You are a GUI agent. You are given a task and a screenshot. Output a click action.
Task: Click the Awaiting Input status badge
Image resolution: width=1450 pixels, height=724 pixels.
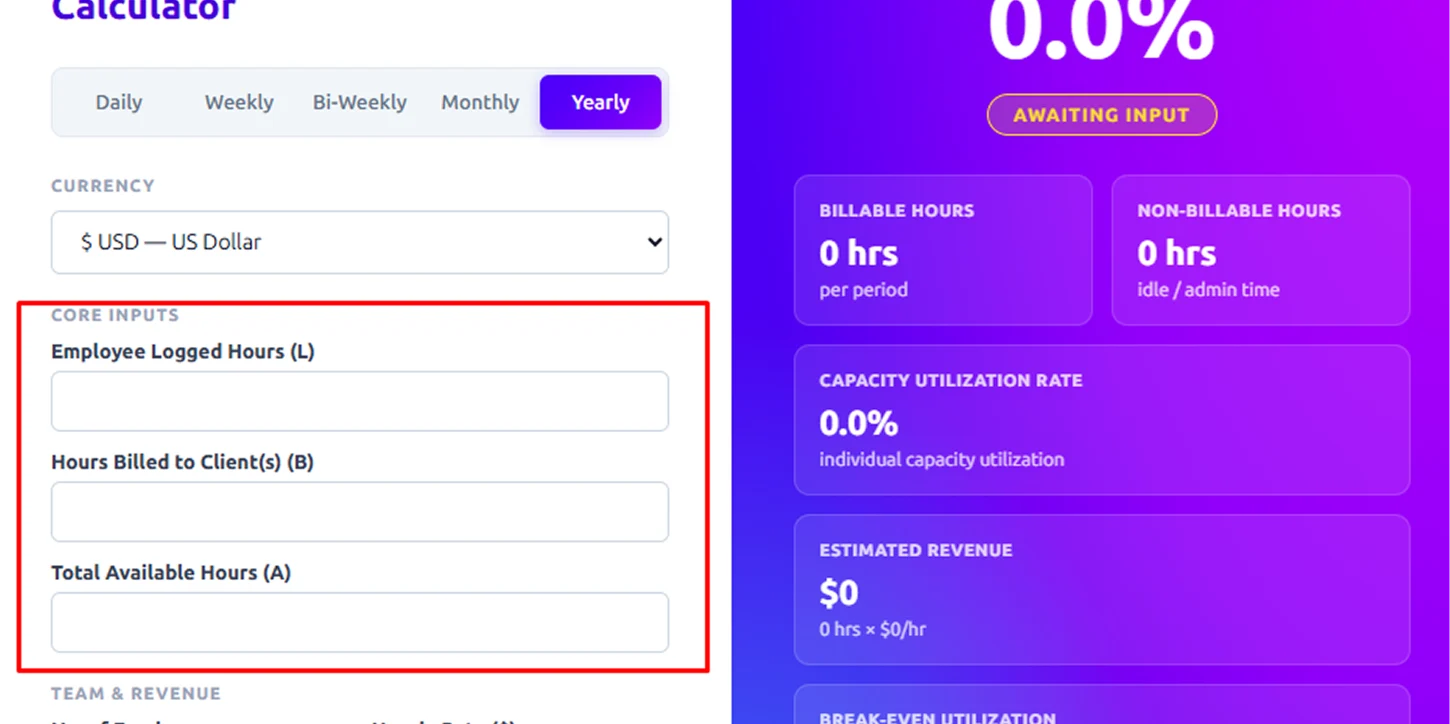click(x=1101, y=115)
